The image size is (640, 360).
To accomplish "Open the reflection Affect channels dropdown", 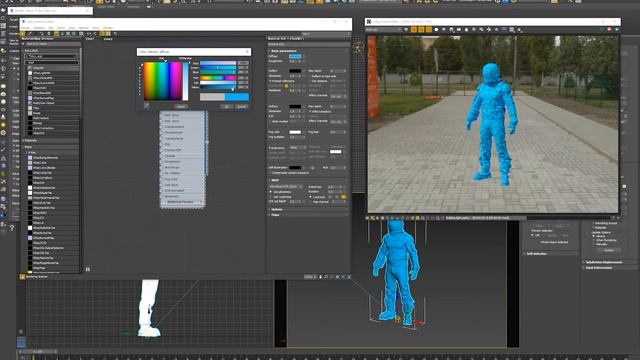I will point(338,96).
